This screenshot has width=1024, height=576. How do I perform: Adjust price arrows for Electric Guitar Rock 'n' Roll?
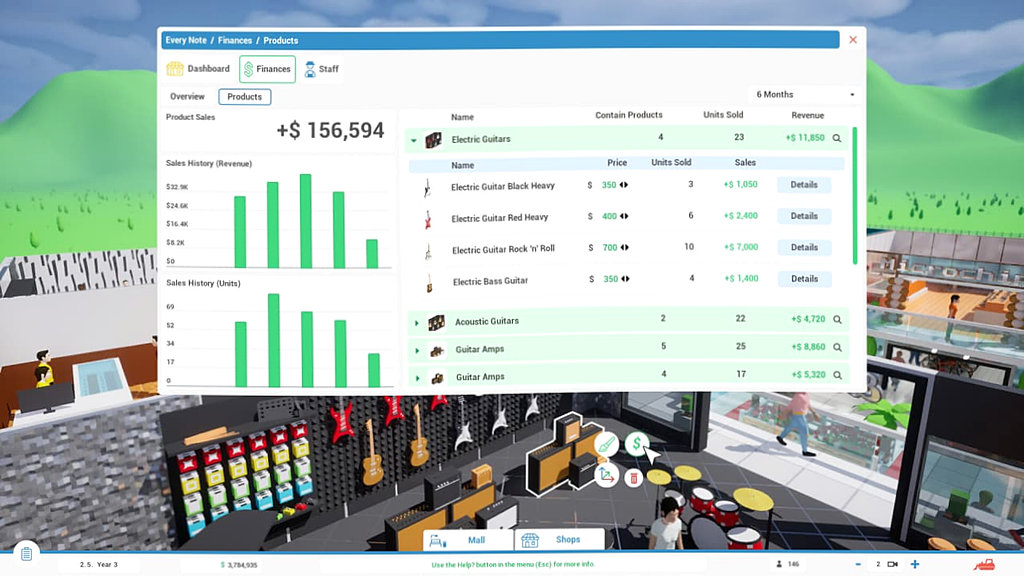point(625,248)
